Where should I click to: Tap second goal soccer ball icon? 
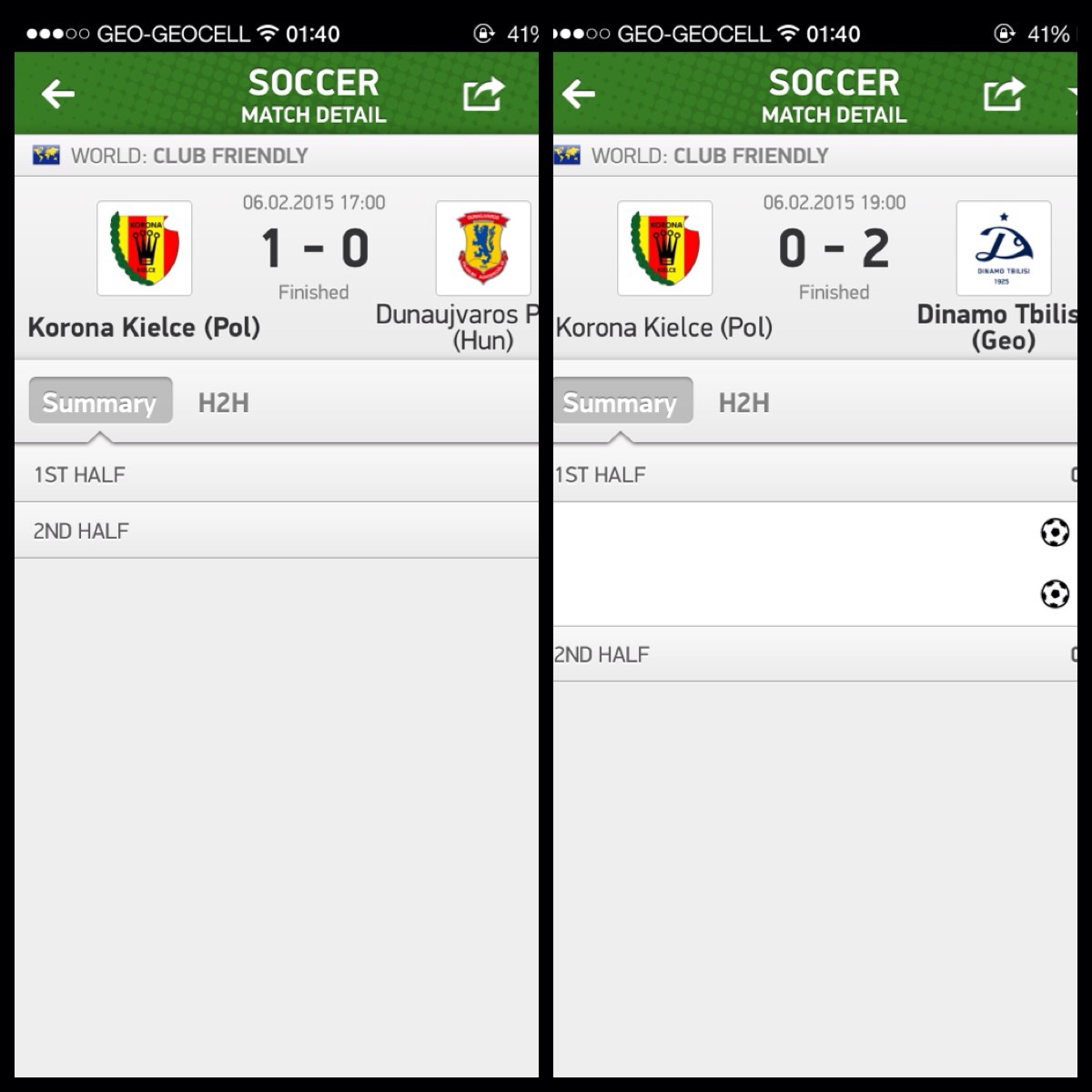(1055, 594)
